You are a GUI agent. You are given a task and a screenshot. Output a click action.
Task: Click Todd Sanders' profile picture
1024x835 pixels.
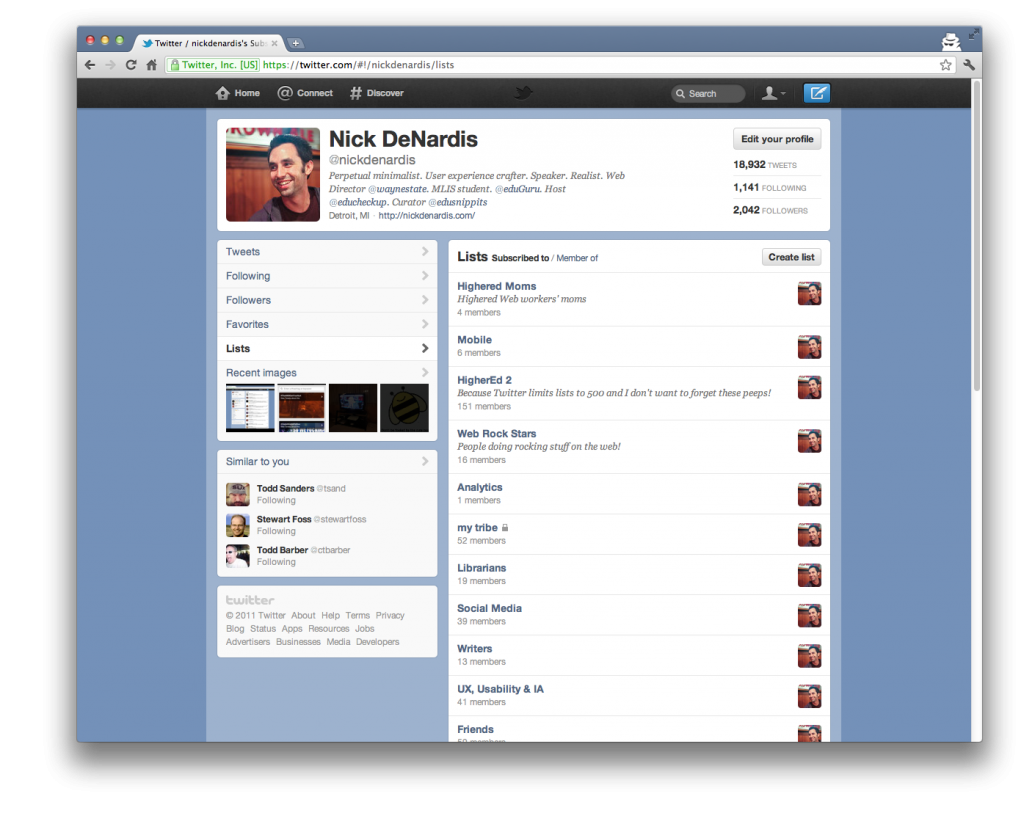pyautogui.click(x=238, y=494)
